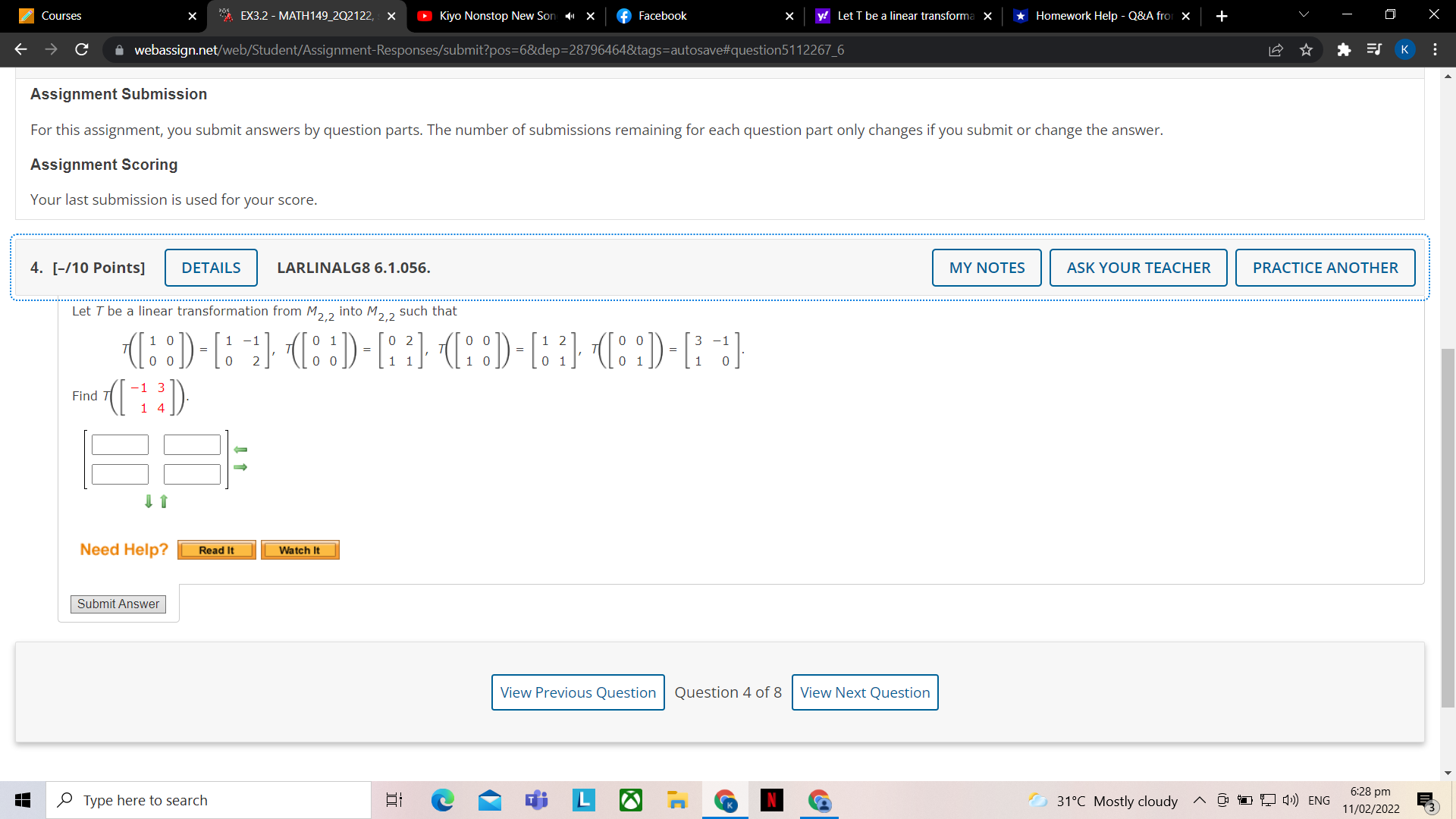Screen dimensions: 1456x819
Task: Launch Netflix from the taskbar
Action: pyautogui.click(x=772, y=800)
